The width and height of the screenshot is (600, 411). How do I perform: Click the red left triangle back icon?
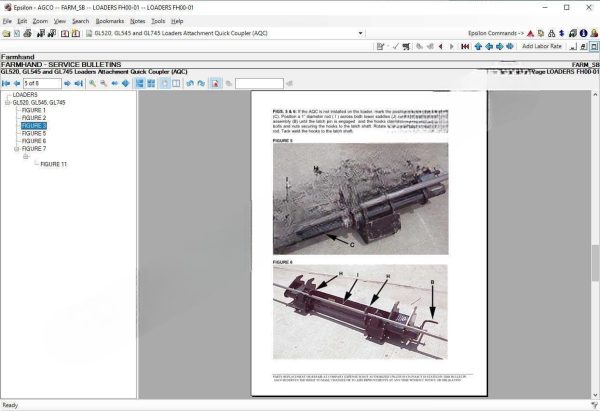tap(441, 46)
